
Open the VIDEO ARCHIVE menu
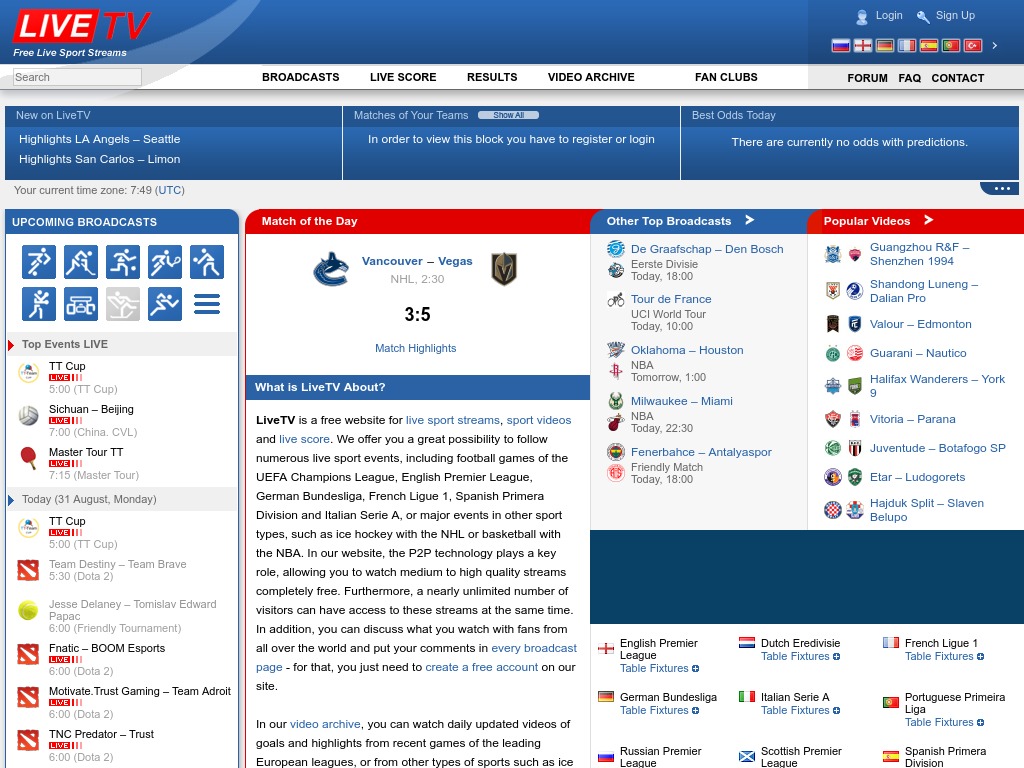pos(591,77)
